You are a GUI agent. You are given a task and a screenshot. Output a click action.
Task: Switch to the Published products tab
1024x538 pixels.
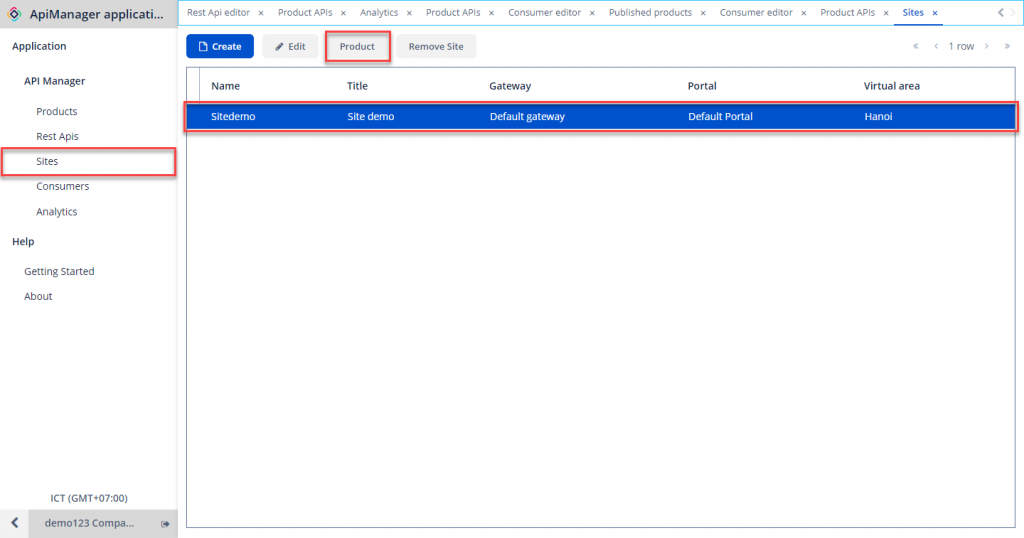coord(650,13)
